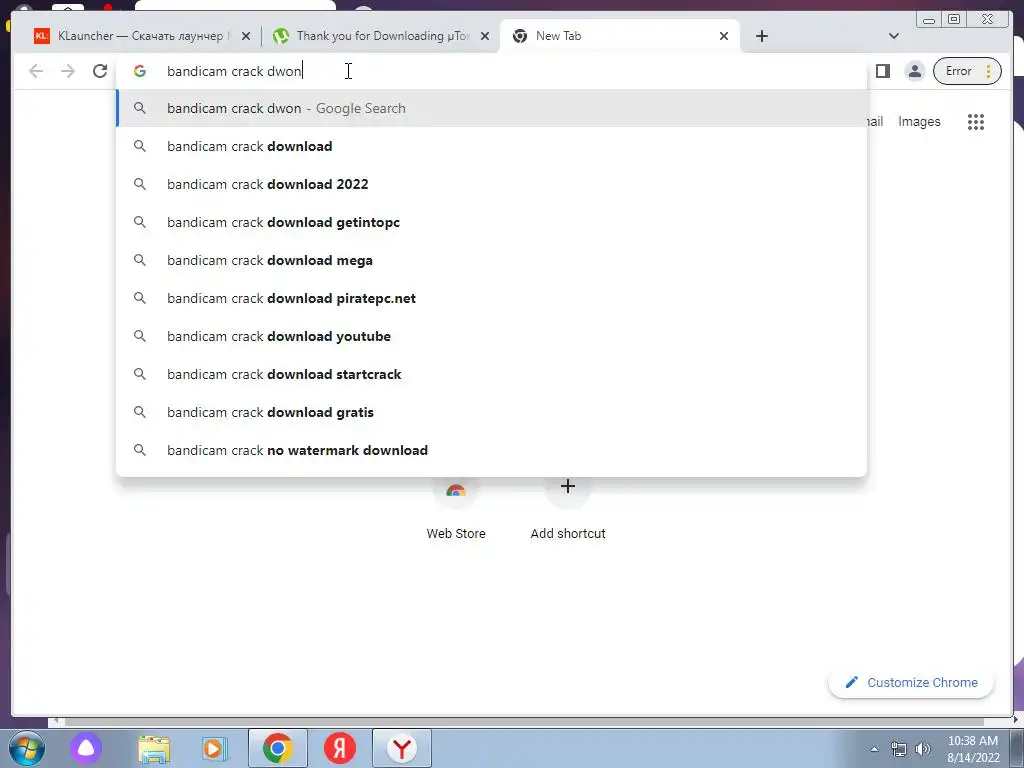The height and width of the screenshot is (768, 1024).
Task: Click the search icon beside 'download gratis'
Action: click(140, 411)
